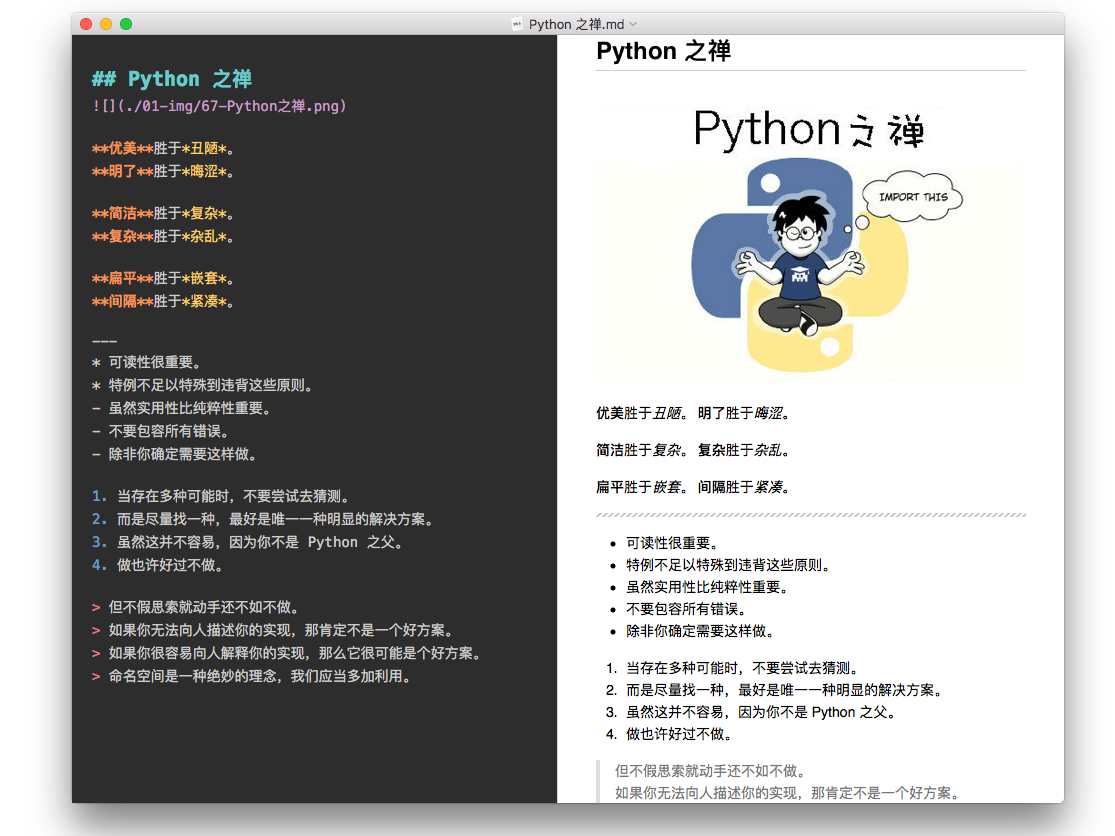Click preview text '间隔胜于紧凑。'
1115x836 pixels.
coord(744,487)
